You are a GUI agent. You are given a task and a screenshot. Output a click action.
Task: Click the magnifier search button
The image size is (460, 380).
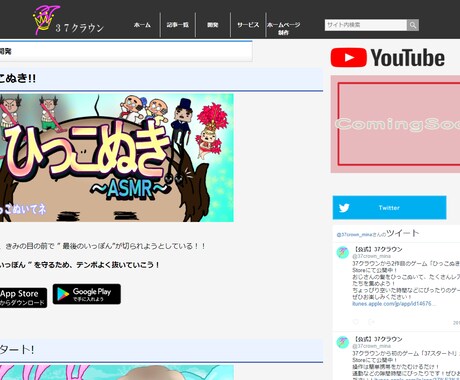click(413, 25)
